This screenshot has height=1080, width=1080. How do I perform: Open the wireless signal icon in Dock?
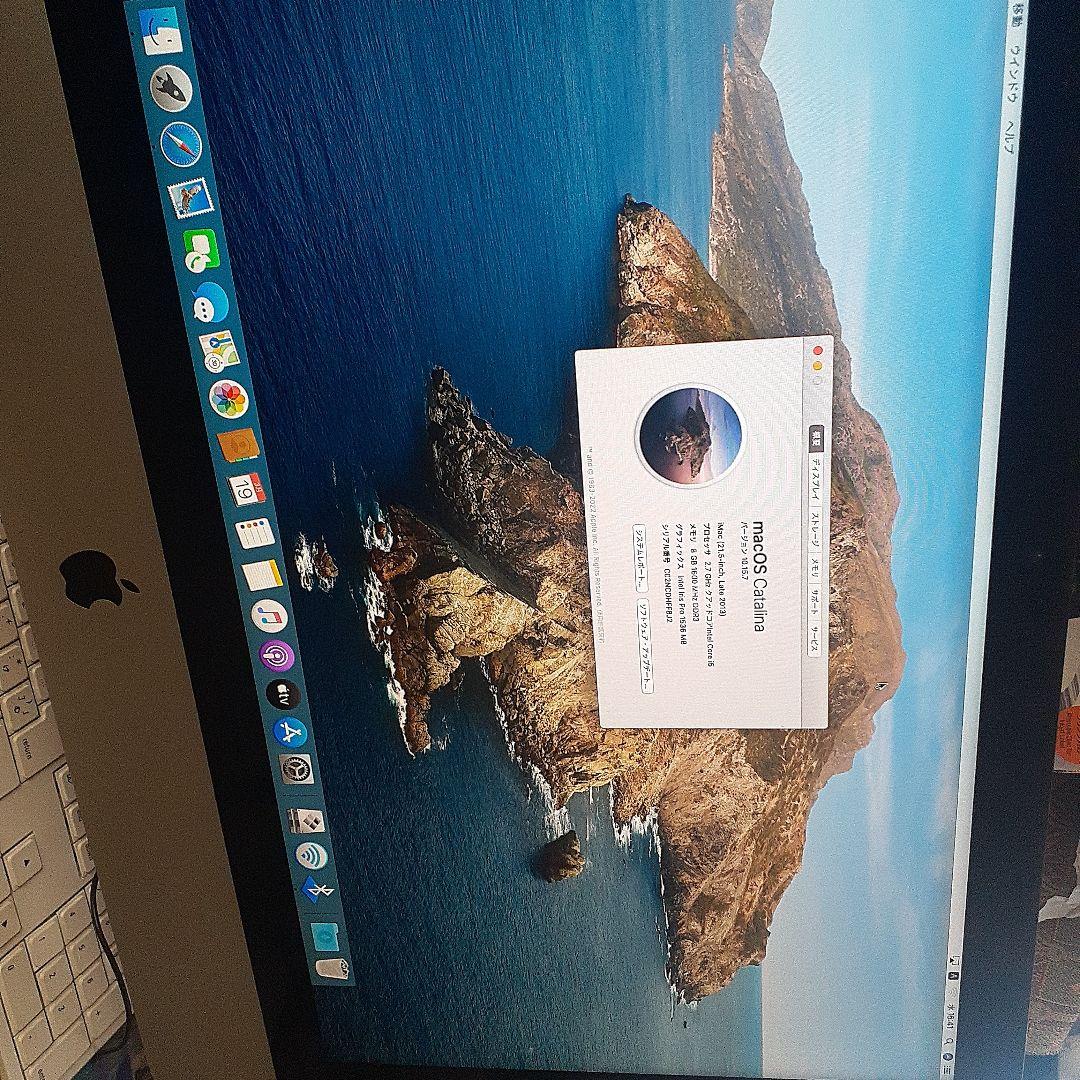click(x=311, y=855)
